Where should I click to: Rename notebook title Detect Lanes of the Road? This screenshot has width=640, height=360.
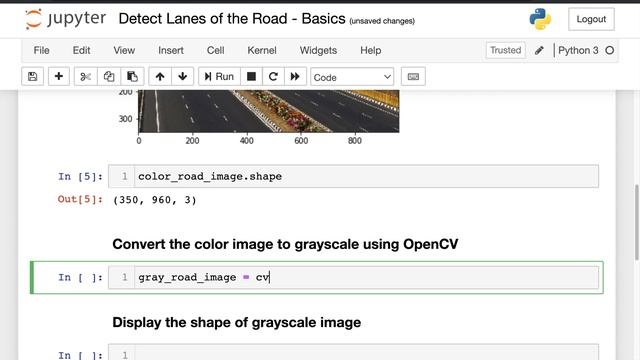coord(232,19)
